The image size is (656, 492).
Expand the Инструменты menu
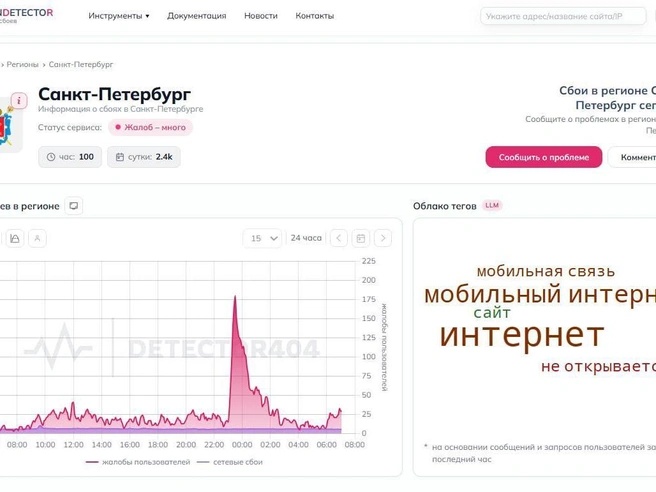coord(119,16)
